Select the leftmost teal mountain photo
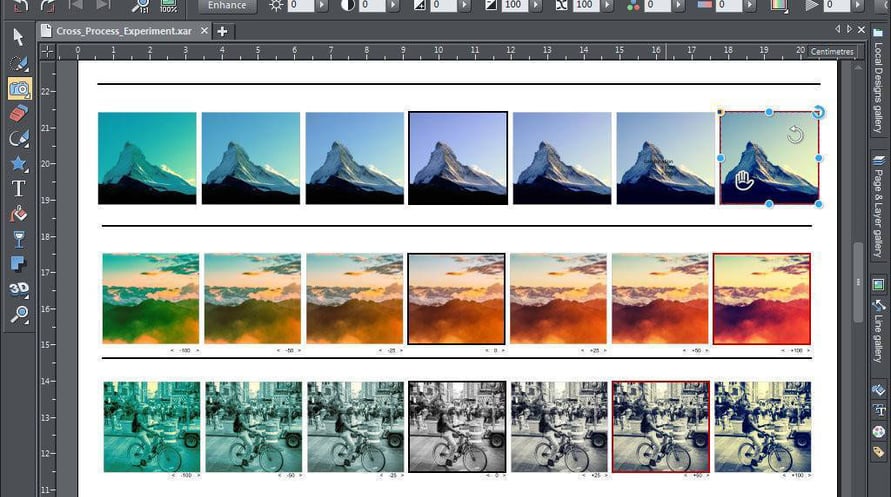Viewport: 891px width, 497px height. click(x=147, y=158)
